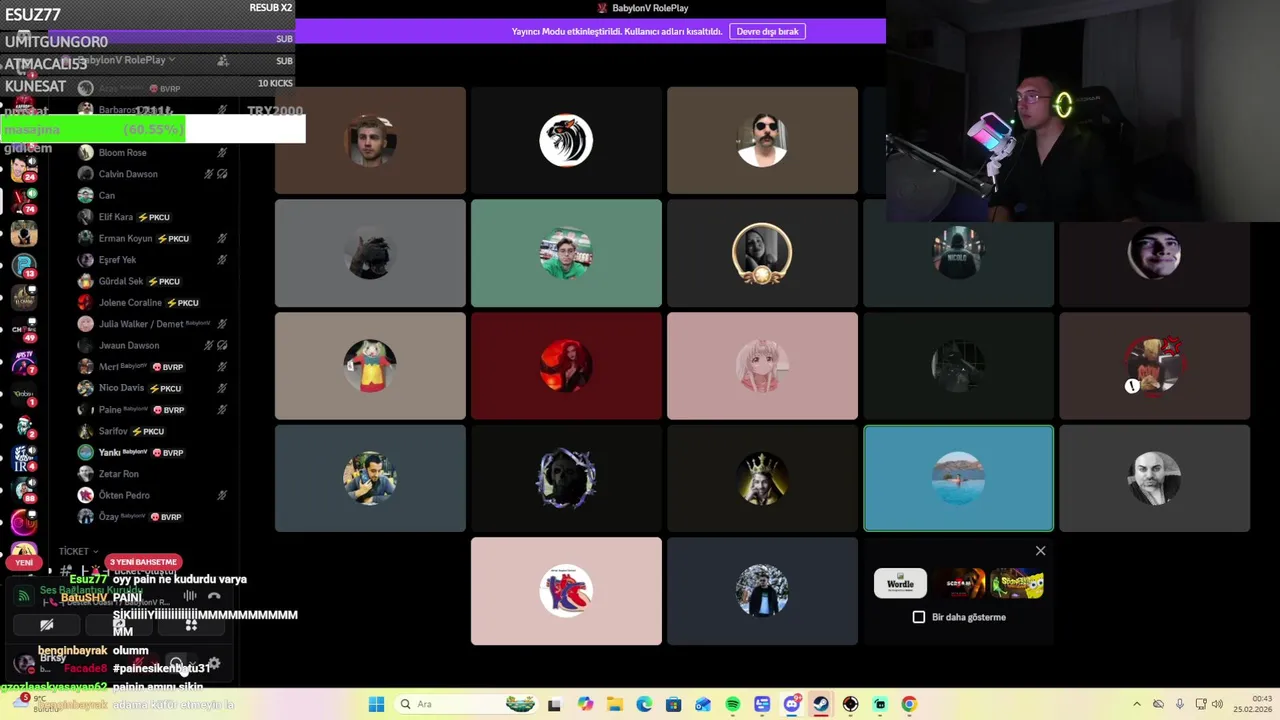
Task: Disconnect from voice with hang-up icon
Action: (214, 596)
